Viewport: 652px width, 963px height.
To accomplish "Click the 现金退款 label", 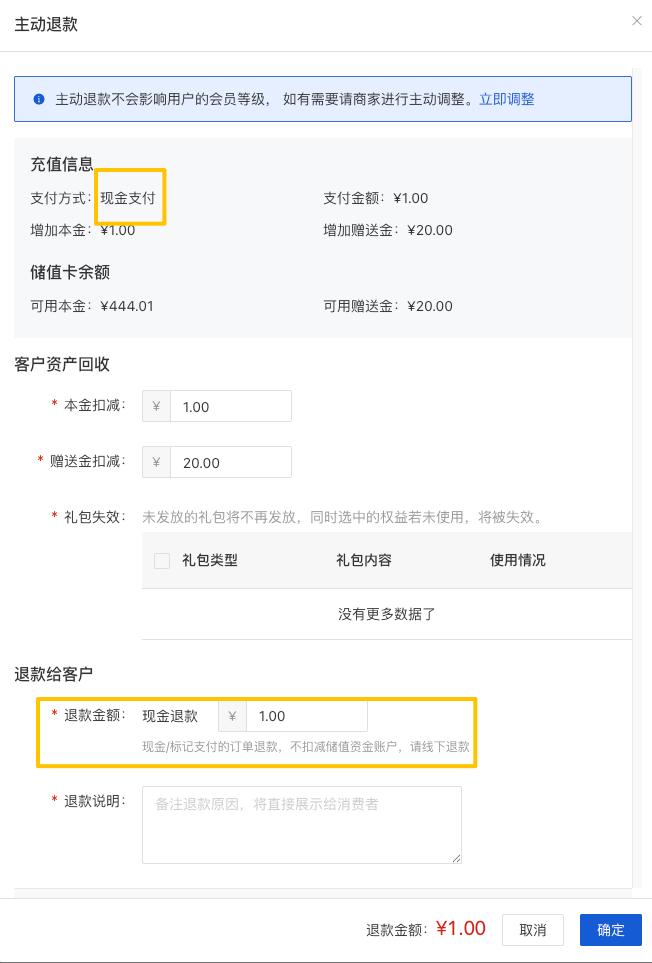I will [x=170, y=716].
